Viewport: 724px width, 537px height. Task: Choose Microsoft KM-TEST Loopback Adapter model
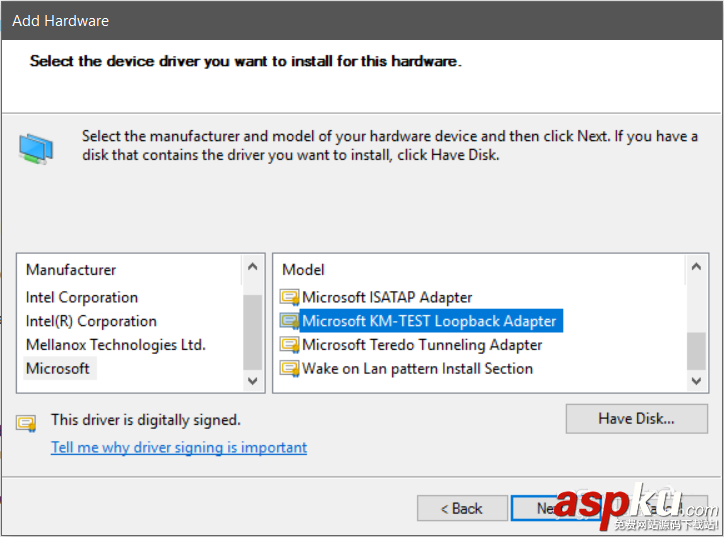pyautogui.click(x=429, y=321)
